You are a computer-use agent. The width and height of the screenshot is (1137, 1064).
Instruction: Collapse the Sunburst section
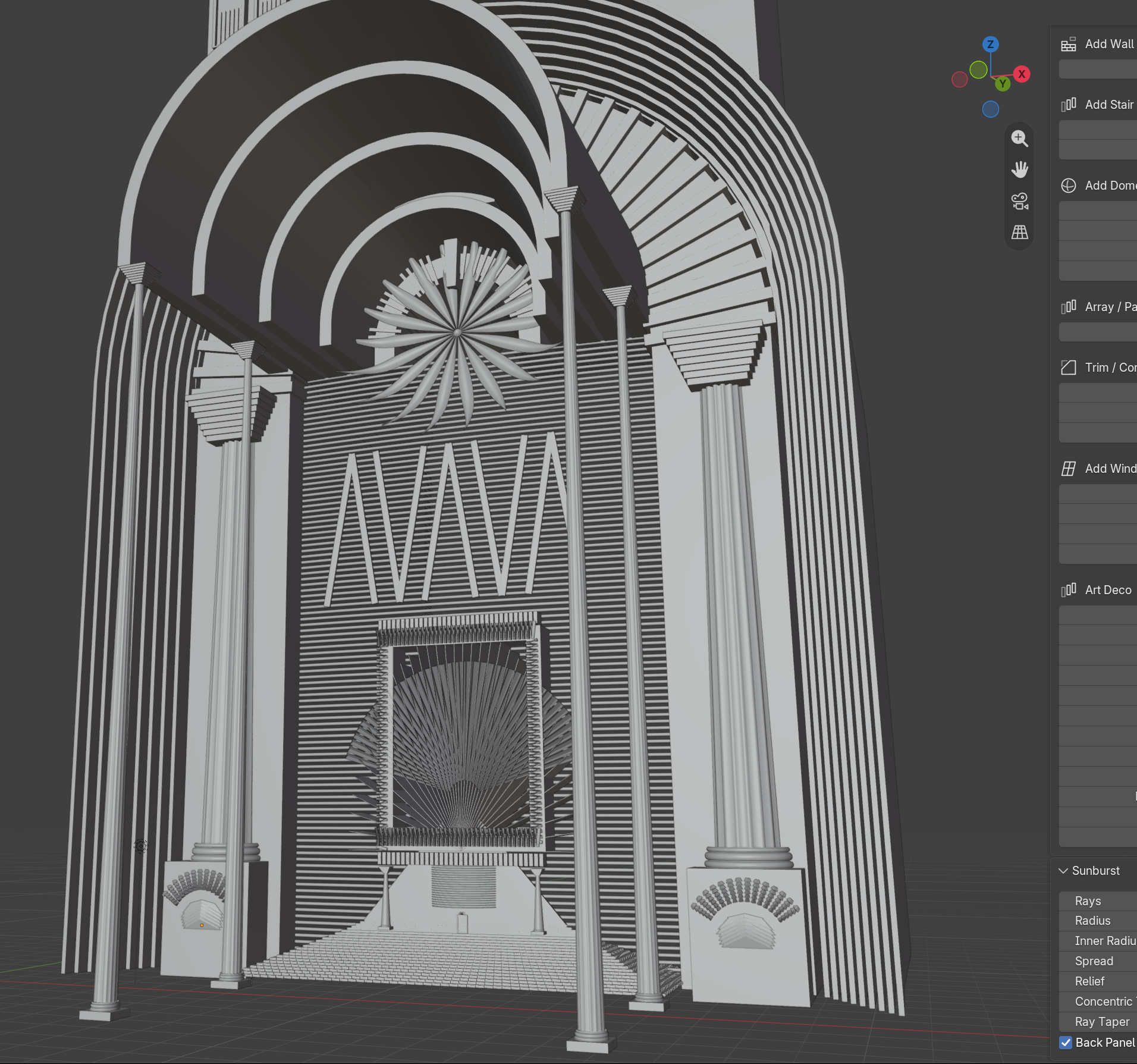tap(1063, 871)
